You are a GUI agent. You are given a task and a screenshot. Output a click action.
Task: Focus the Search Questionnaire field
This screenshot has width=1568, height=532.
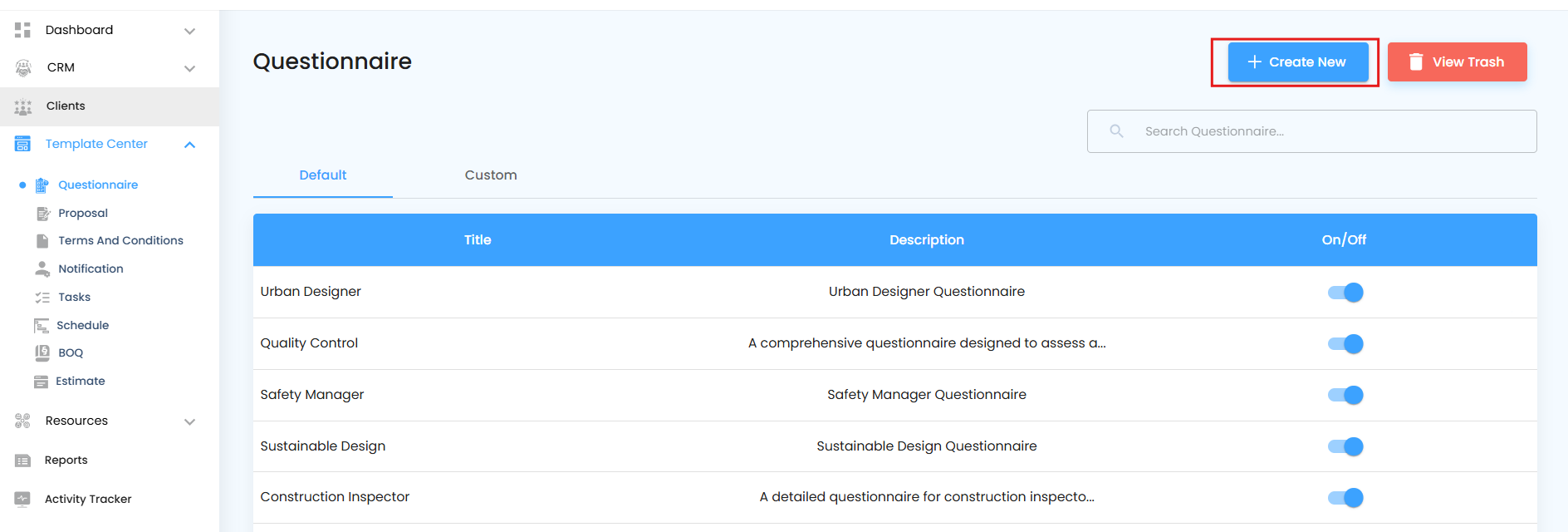coord(1312,131)
